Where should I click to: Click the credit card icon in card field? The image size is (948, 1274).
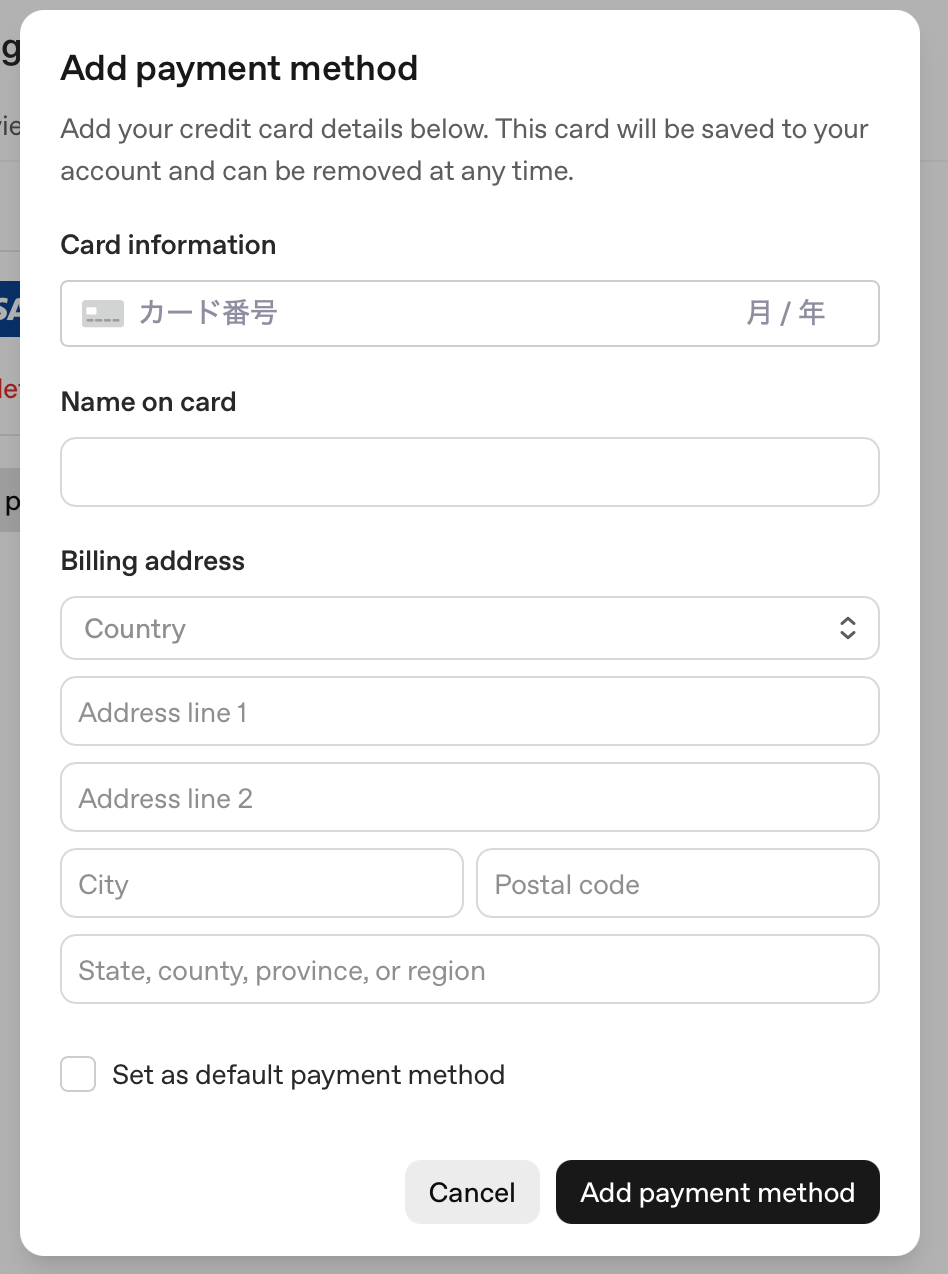coord(103,314)
